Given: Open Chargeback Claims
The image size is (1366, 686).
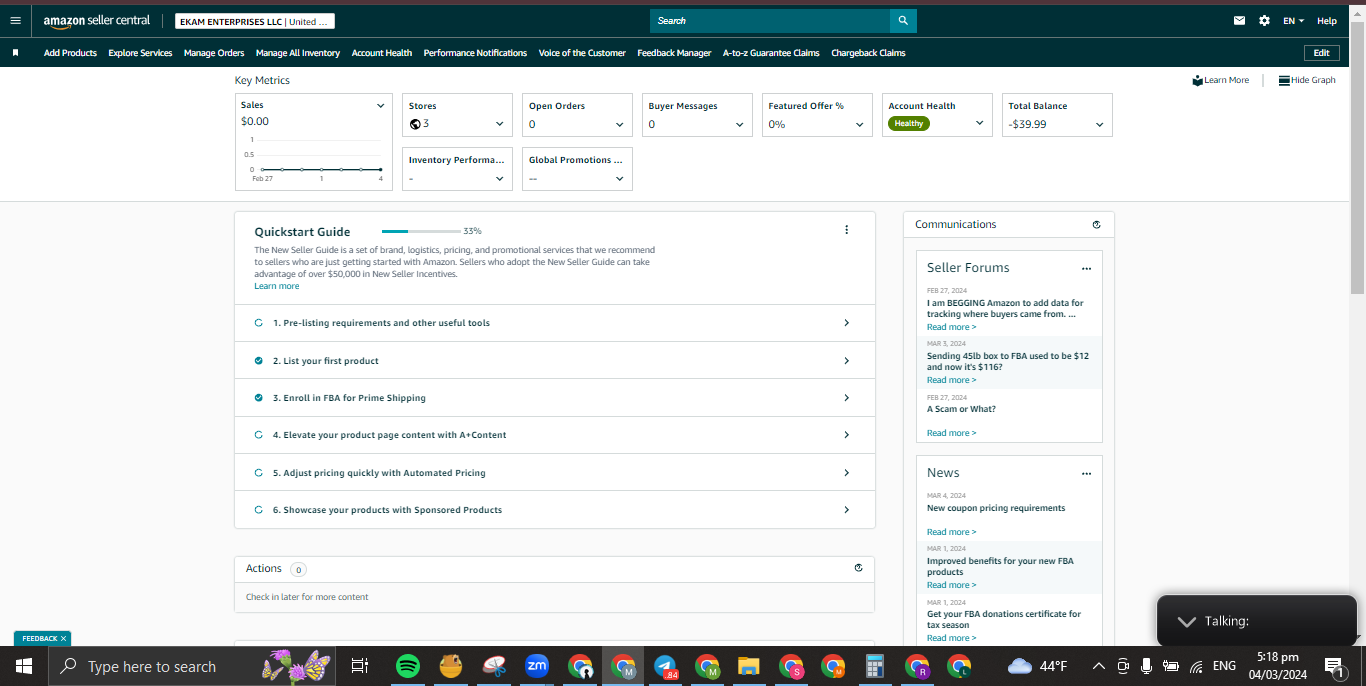Looking at the screenshot, I should (868, 53).
